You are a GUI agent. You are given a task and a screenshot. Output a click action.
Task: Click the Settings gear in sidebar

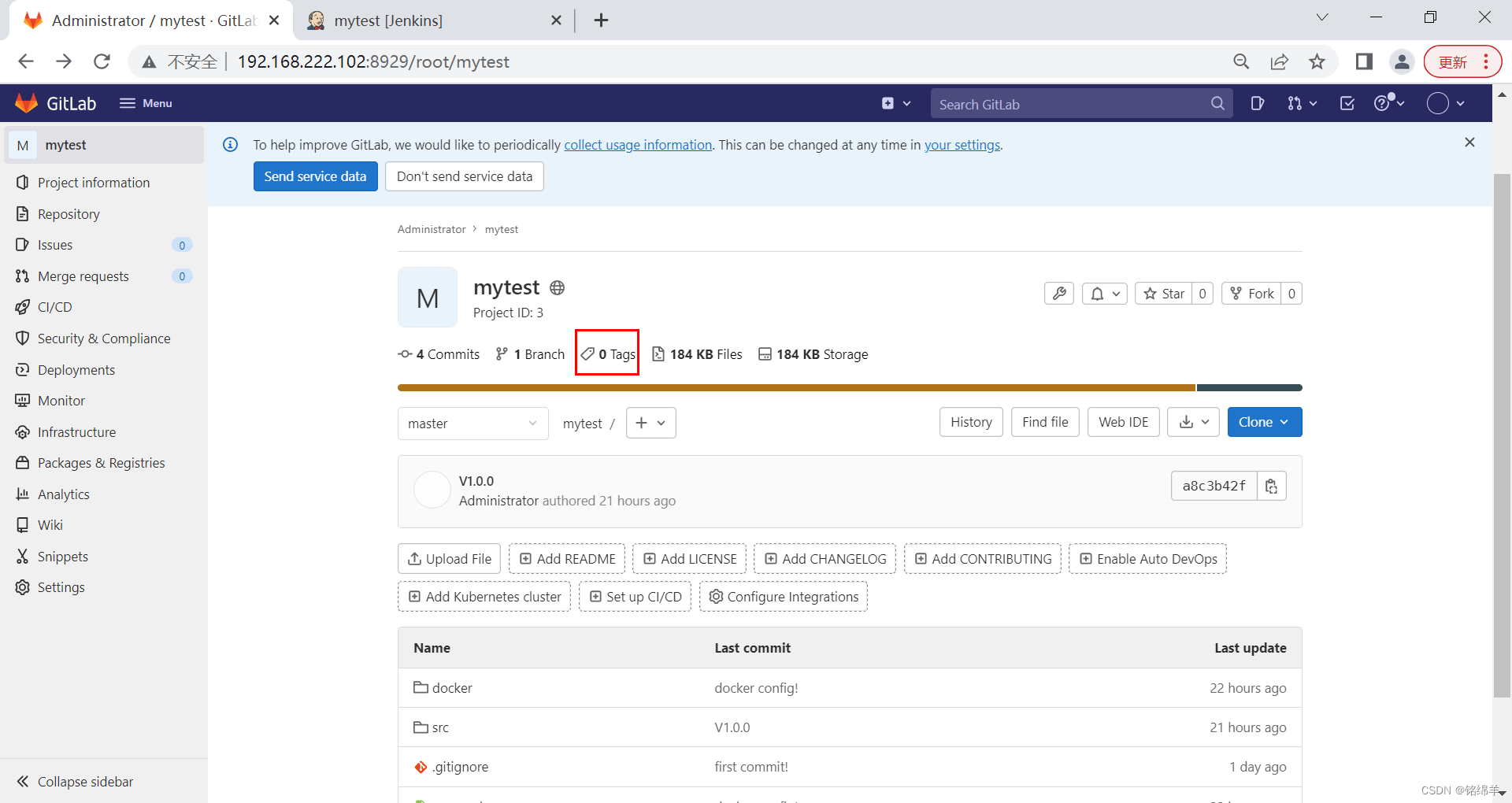click(22, 587)
